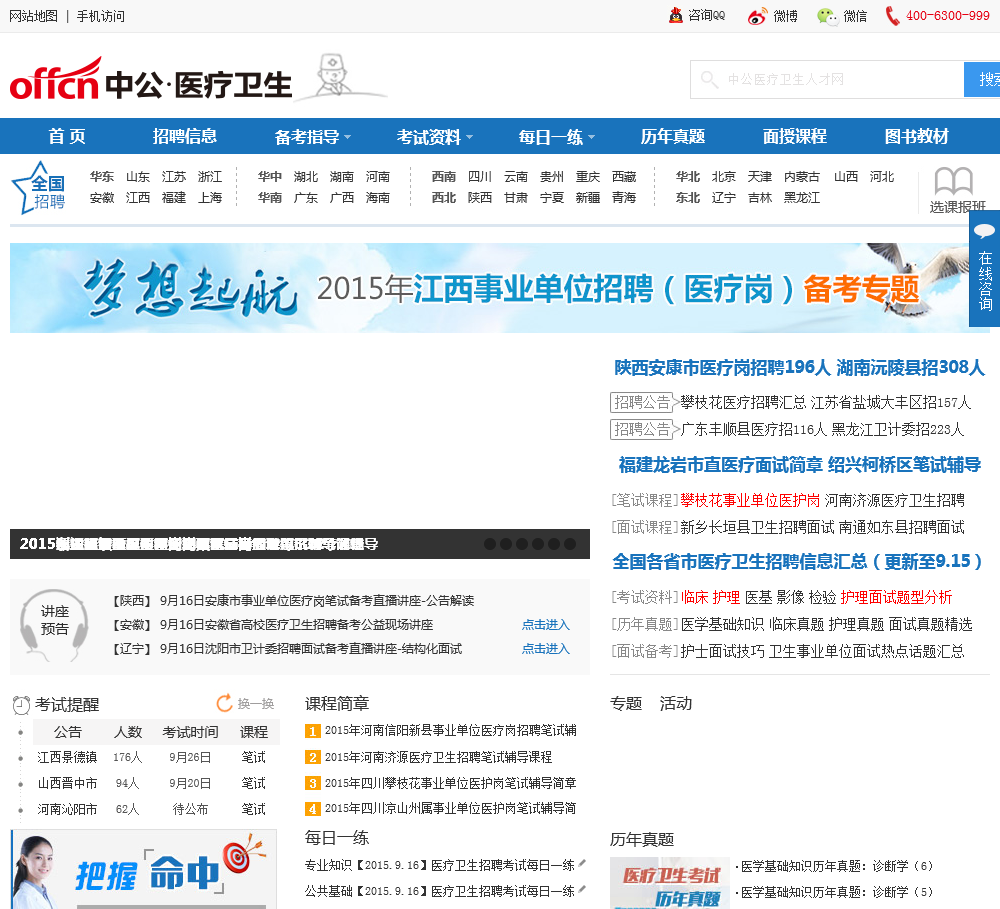Go to 首页 in the navigation bar

coord(67,137)
